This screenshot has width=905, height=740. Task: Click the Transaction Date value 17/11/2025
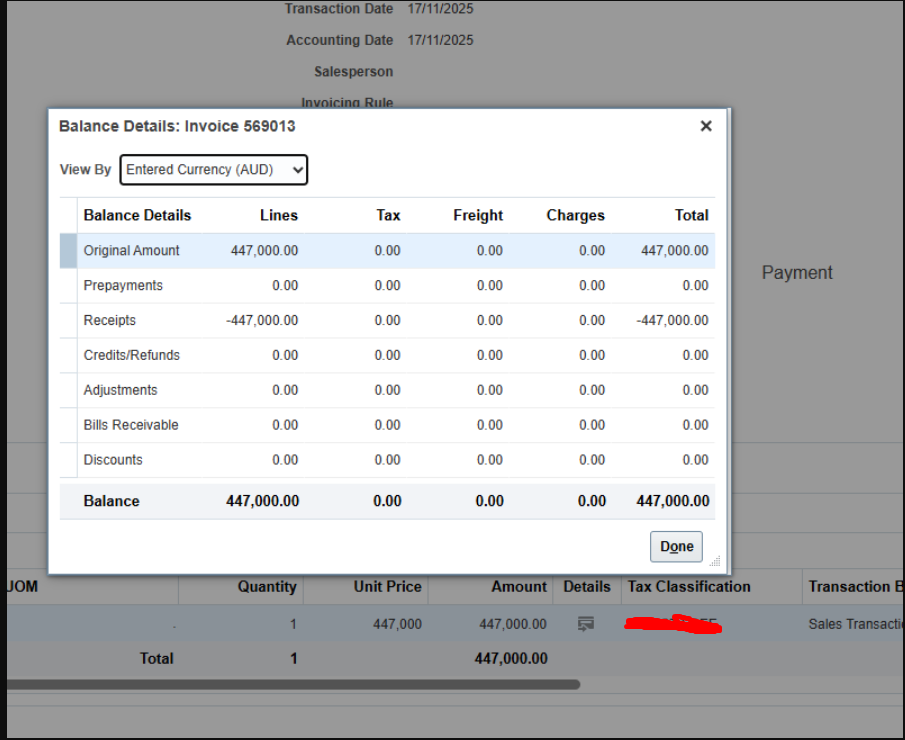pyautogui.click(x=440, y=9)
